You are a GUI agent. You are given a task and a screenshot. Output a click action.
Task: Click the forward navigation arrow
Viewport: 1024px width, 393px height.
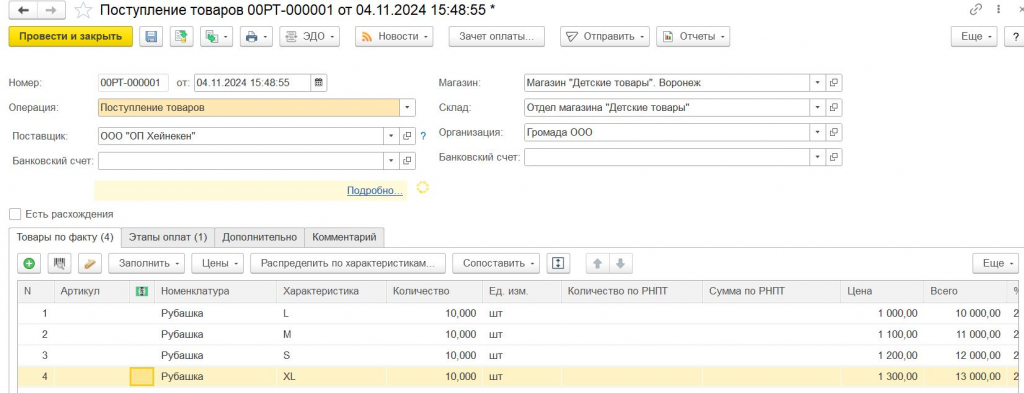(51, 10)
